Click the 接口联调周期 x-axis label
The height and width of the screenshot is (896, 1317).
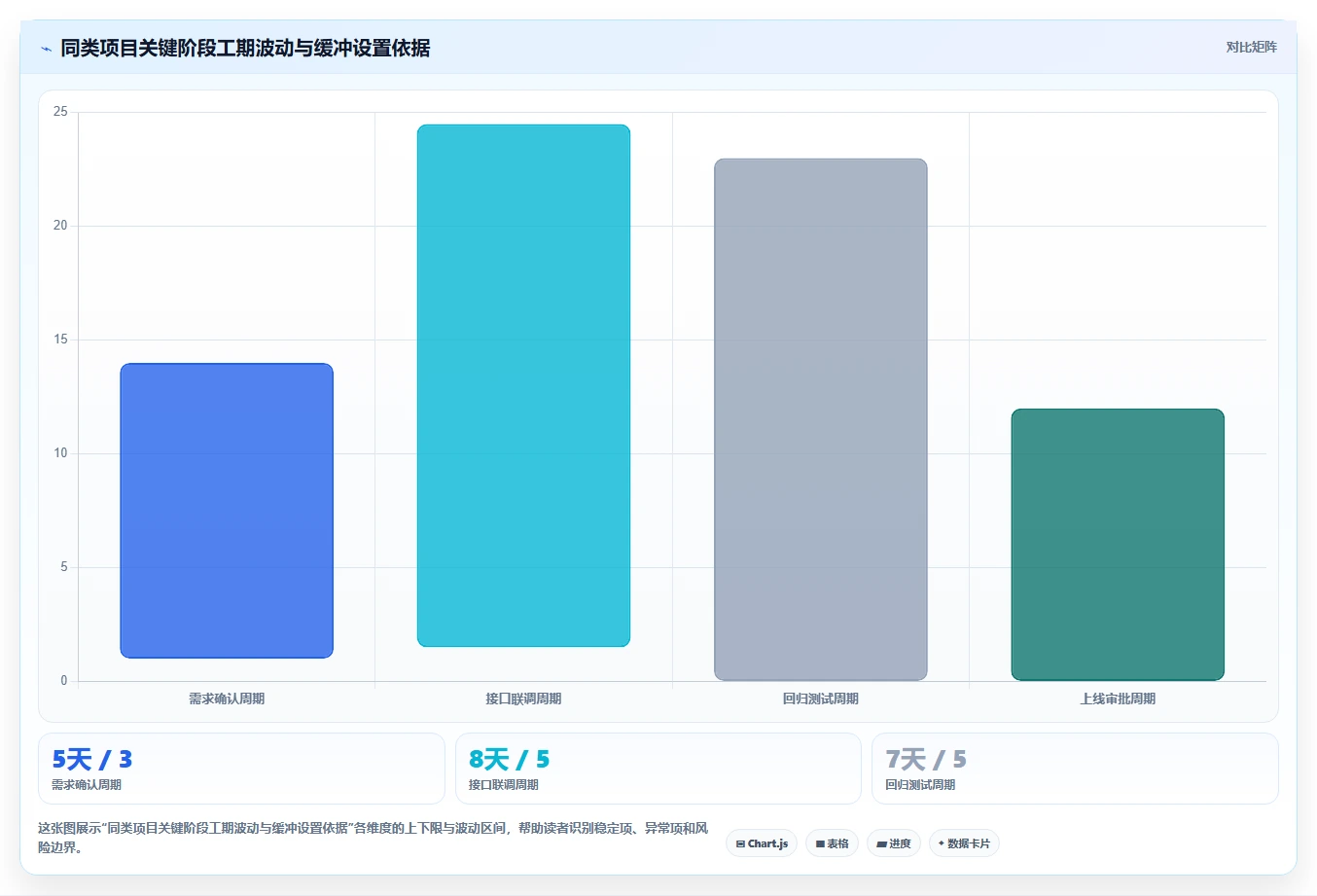[523, 699]
